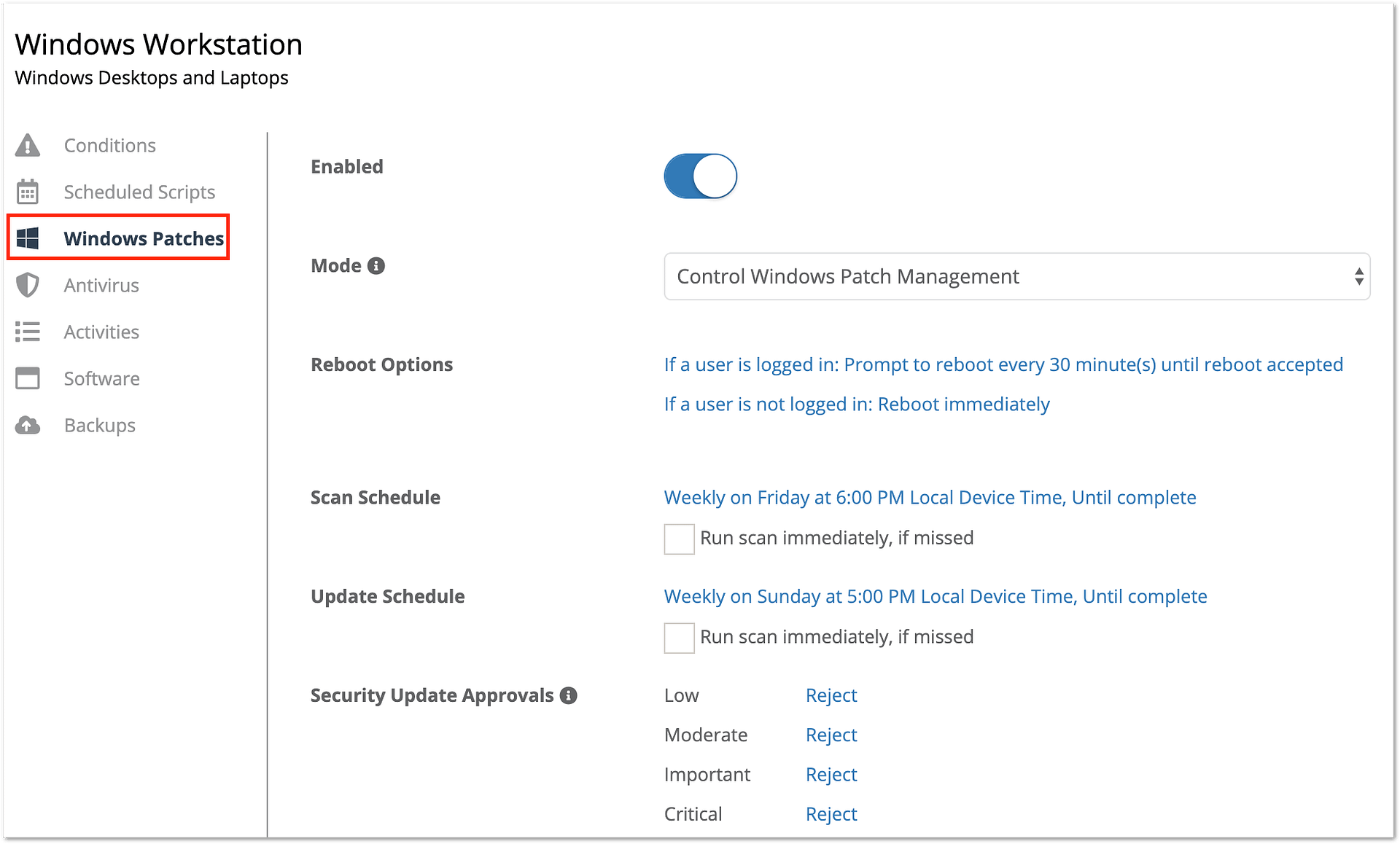The image size is (1400, 844).
Task: Open the Mode dropdown selector
Action: [x=1016, y=276]
